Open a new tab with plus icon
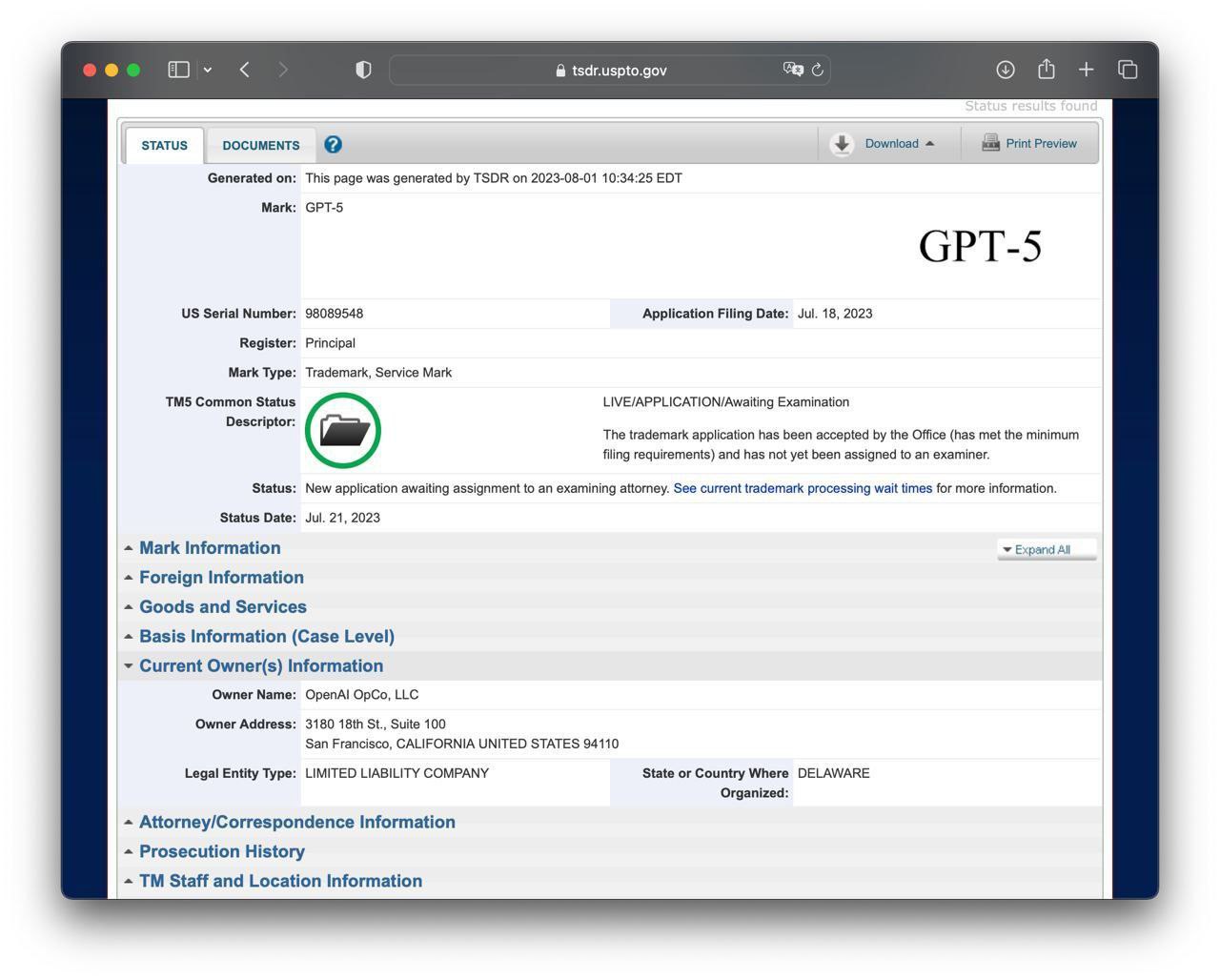This screenshot has height=980, width=1220. click(1086, 70)
